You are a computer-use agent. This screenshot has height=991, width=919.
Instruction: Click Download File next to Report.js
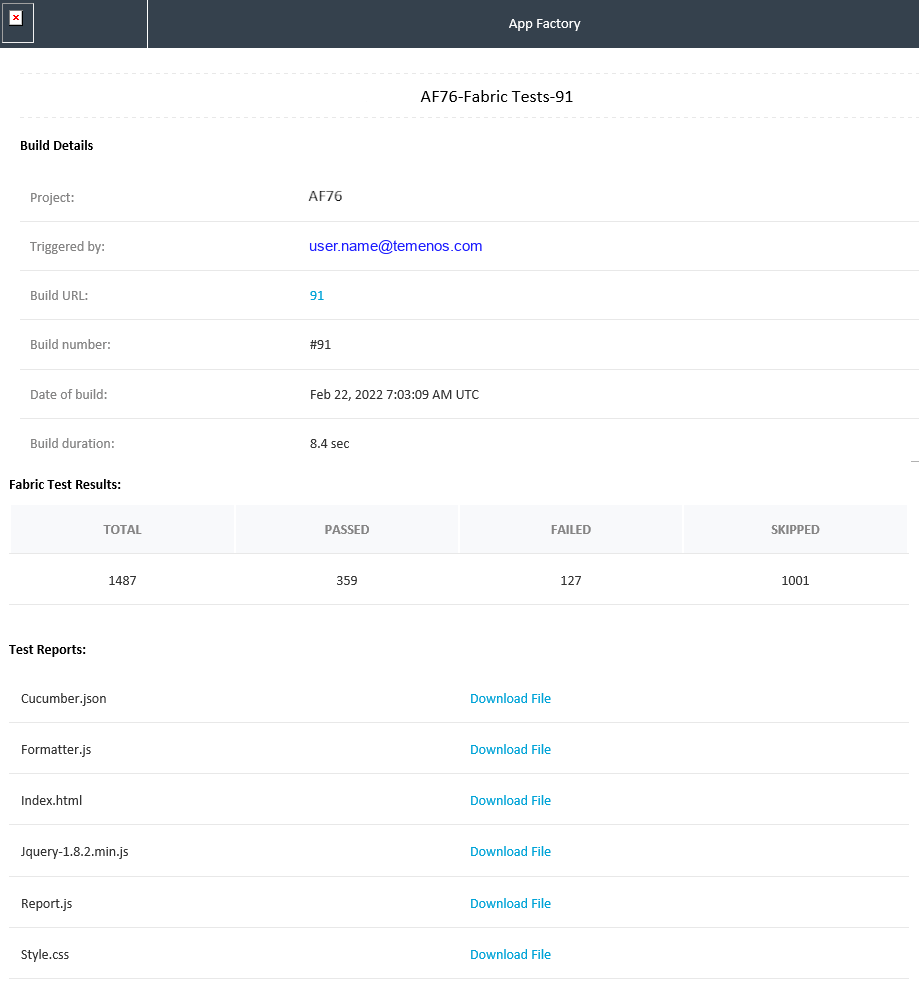pos(510,904)
